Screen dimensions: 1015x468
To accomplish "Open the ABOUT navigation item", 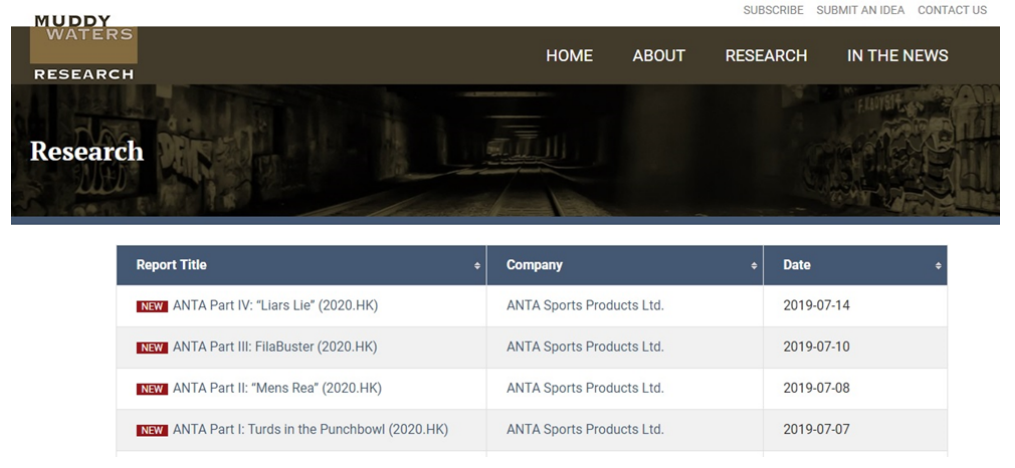I will pos(658,56).
